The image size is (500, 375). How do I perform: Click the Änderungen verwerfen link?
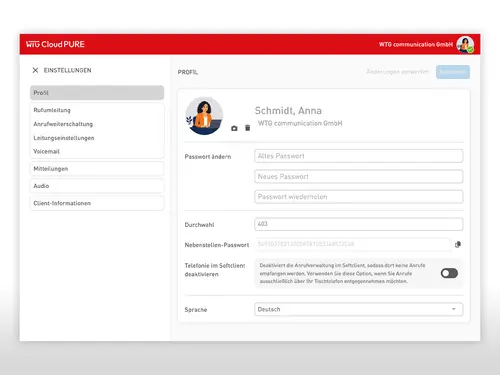coord(397,72)
